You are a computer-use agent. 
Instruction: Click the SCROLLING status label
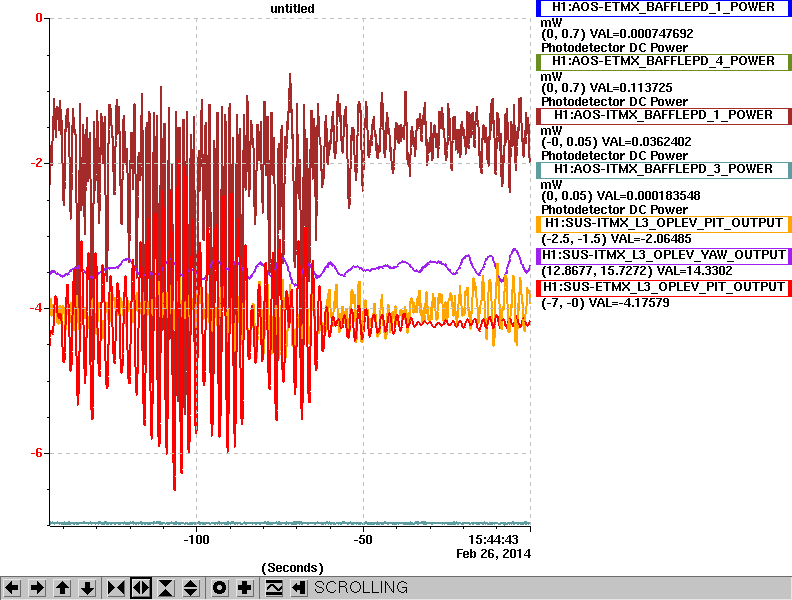[x=361, y=587]
